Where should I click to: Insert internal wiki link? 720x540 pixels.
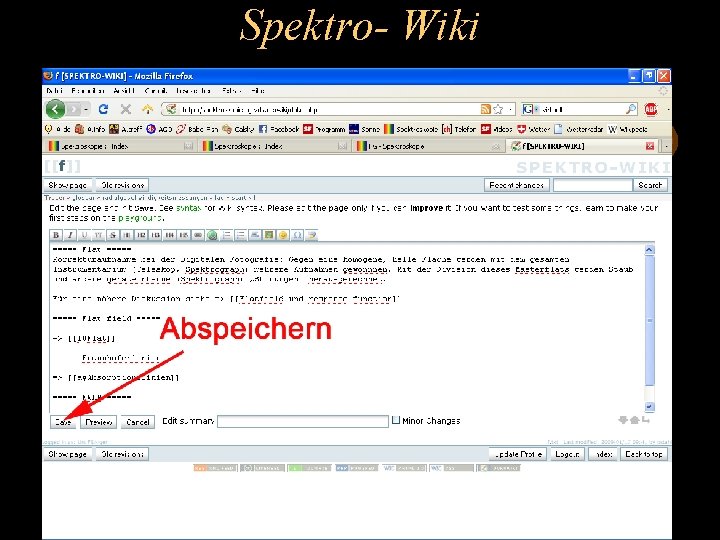click(198, 235)
